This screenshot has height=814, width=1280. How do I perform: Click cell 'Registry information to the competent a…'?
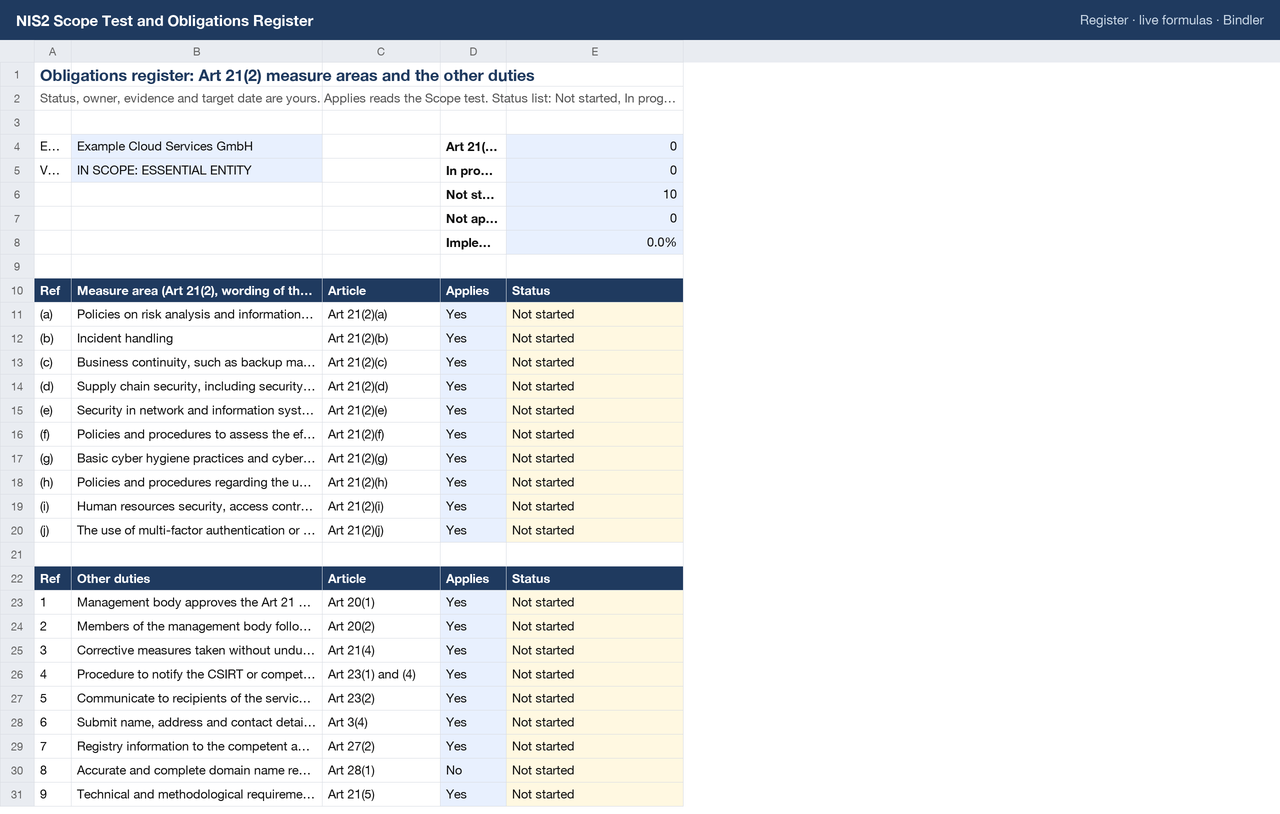click(x=196, y=747)
